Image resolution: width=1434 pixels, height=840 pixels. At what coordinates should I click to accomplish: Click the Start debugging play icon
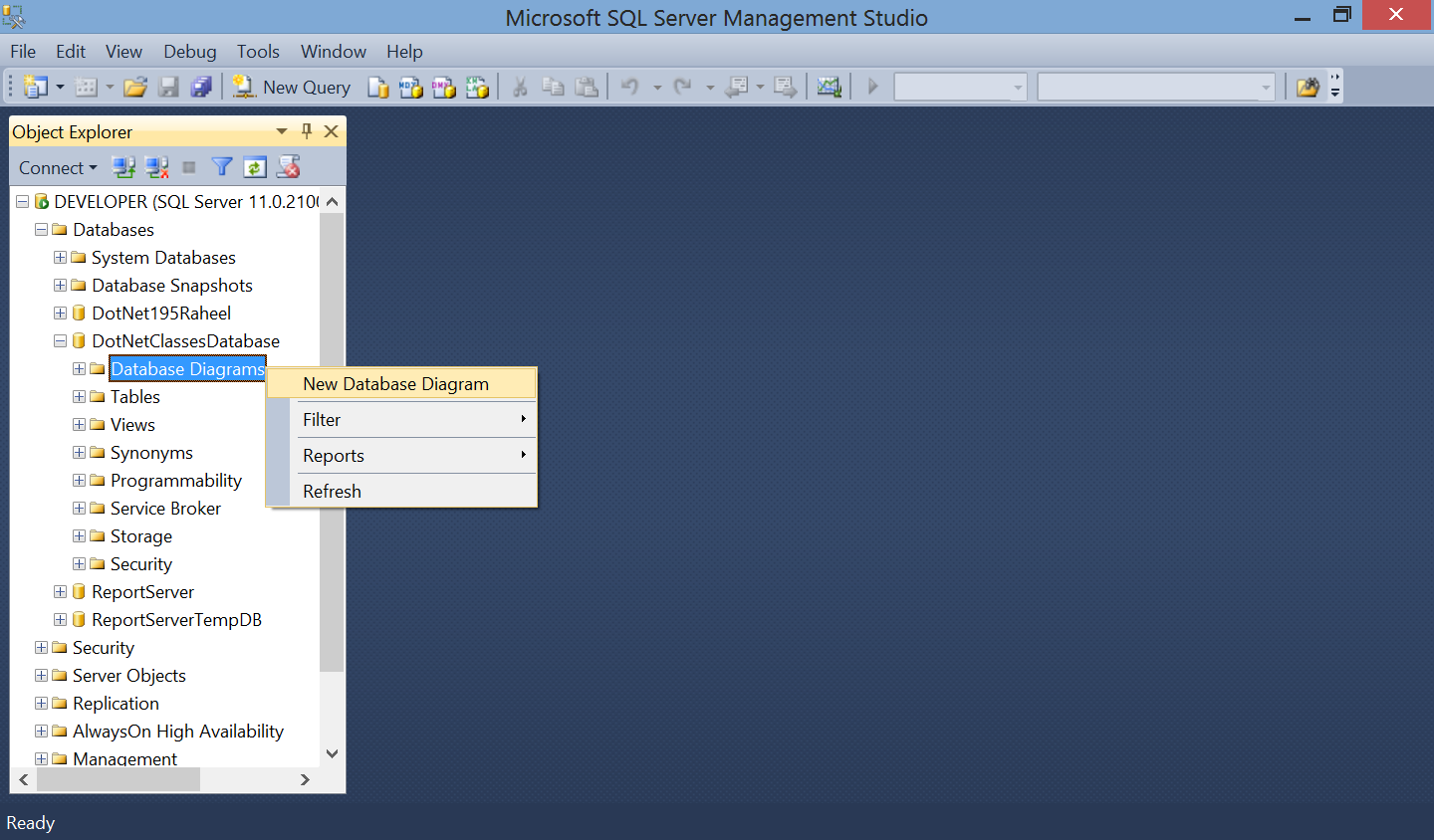pyautogui.click(x=873, y=88)
